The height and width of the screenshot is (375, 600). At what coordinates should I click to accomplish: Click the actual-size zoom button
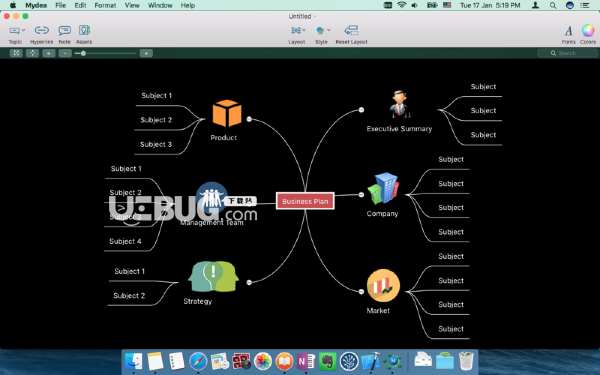pyautogui.click(x=49, y=53)
